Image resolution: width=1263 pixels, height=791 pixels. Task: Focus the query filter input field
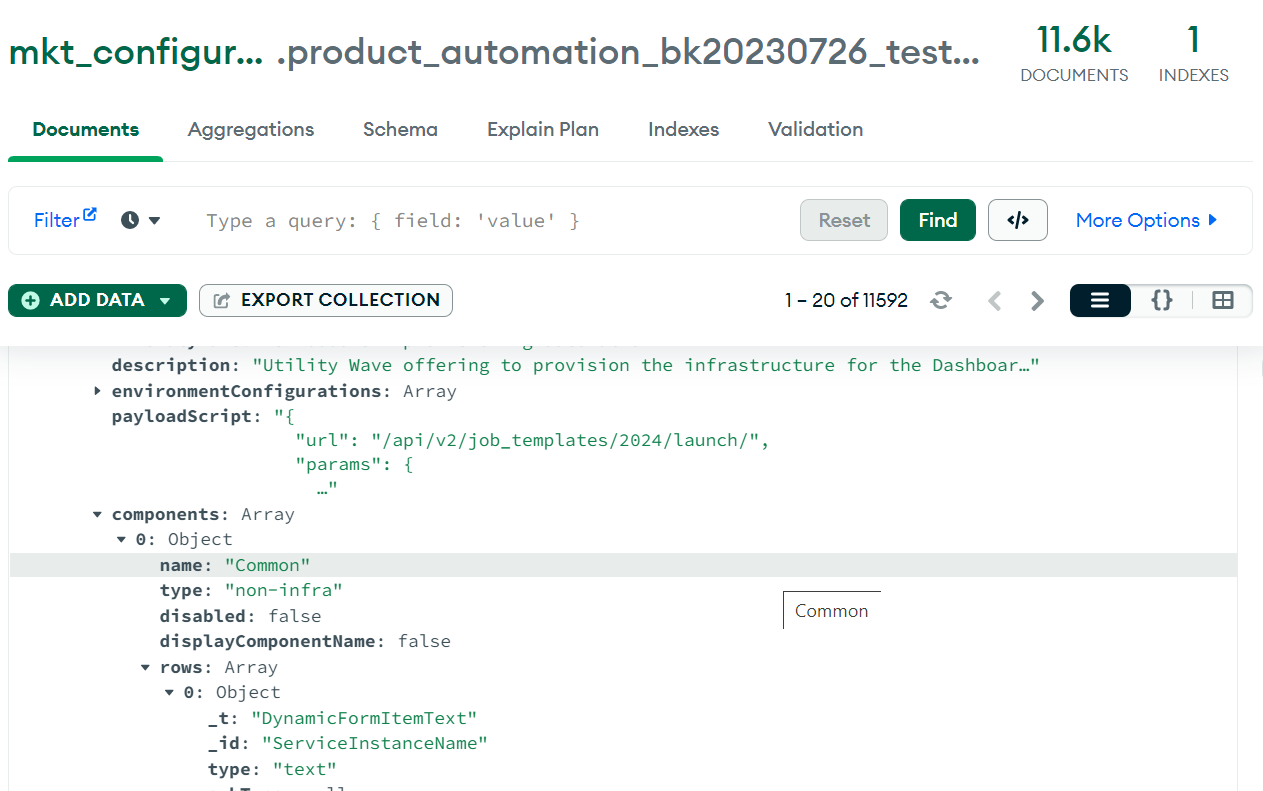pyautogui.click(x=490, y=220)
